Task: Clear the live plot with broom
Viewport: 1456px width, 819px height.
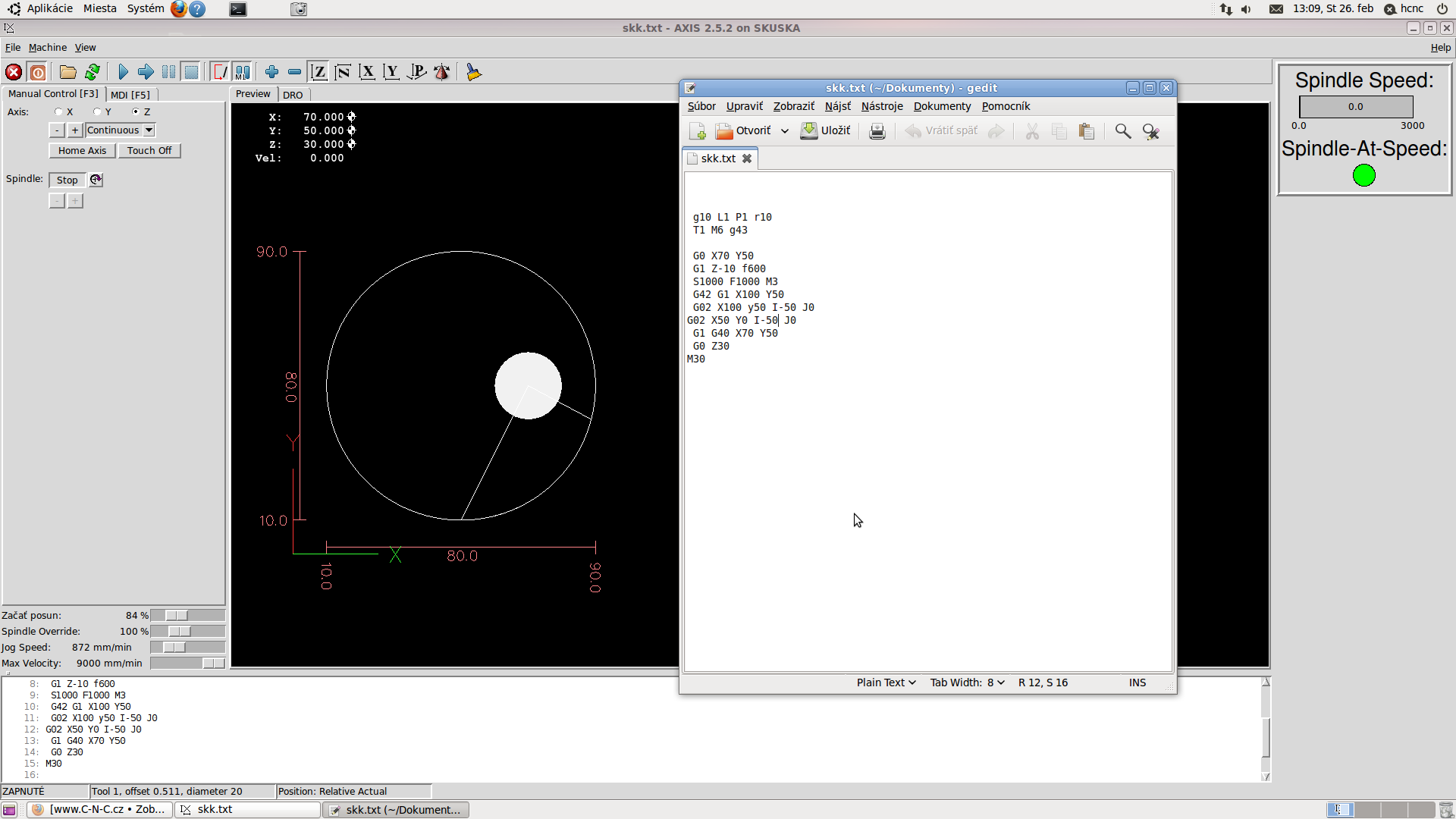Action: [x=473, y=72]
